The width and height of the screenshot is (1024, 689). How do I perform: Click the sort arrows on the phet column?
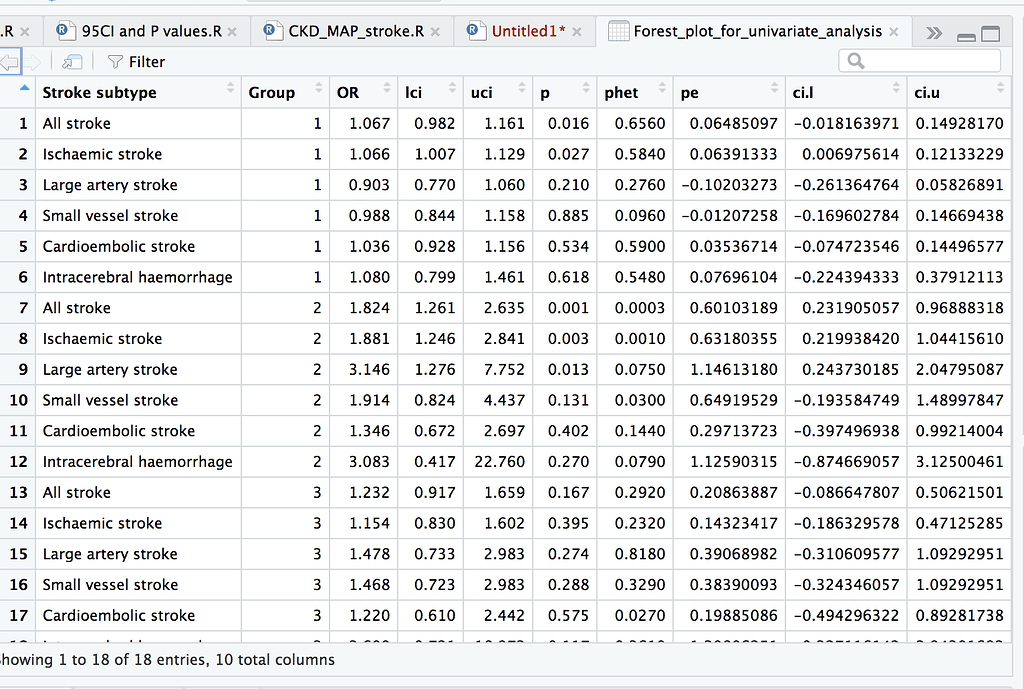coord(661,92)
